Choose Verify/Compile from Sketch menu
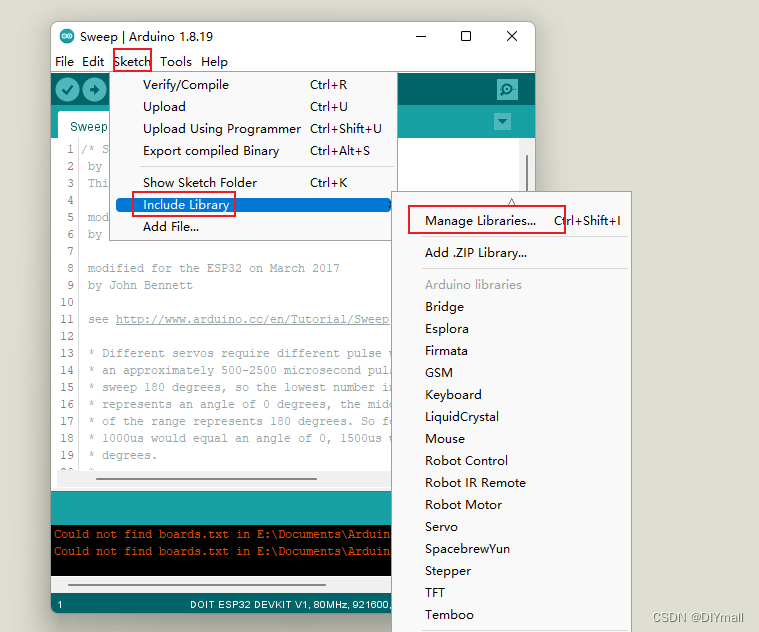 [254, 85]
